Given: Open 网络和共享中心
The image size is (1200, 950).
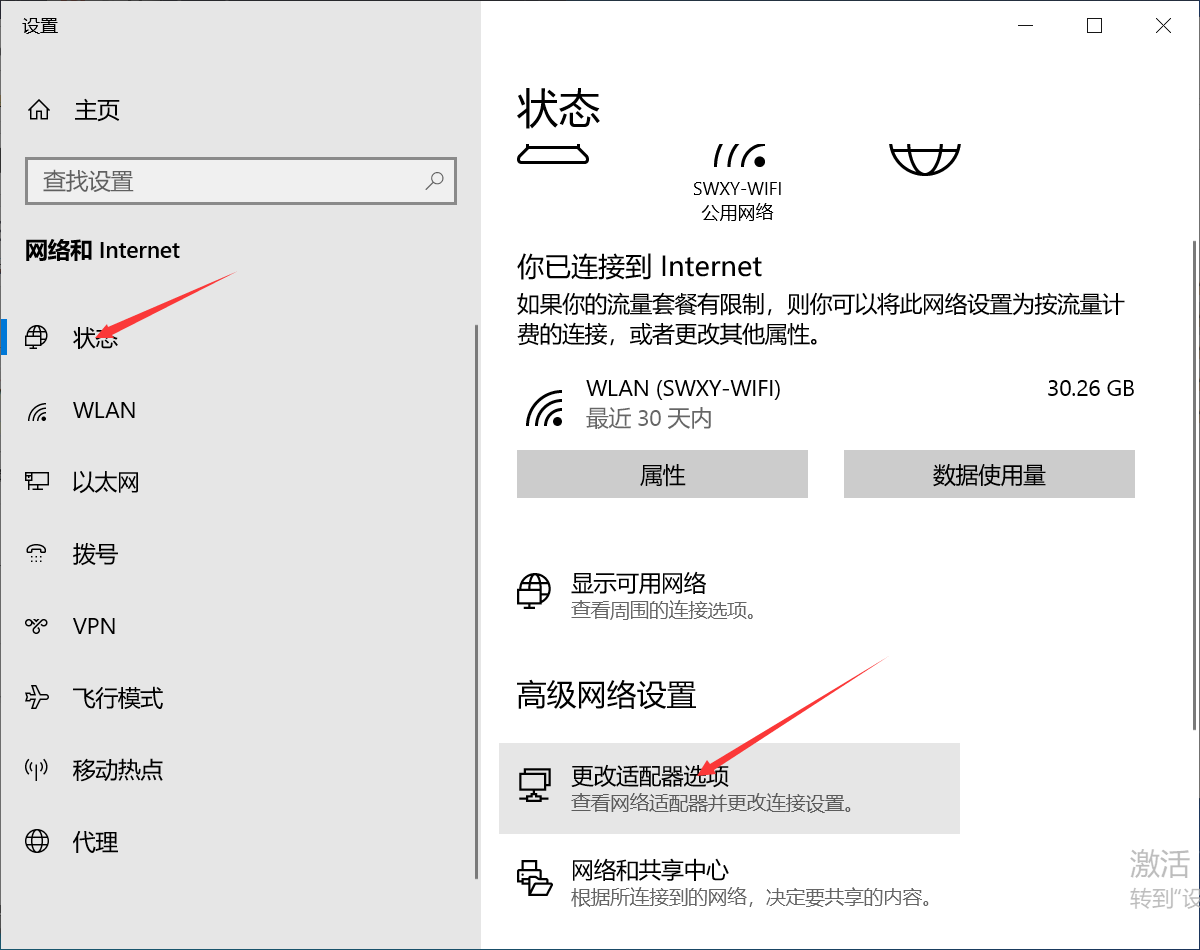Looking at the screenshot, I should pos(651,869).
